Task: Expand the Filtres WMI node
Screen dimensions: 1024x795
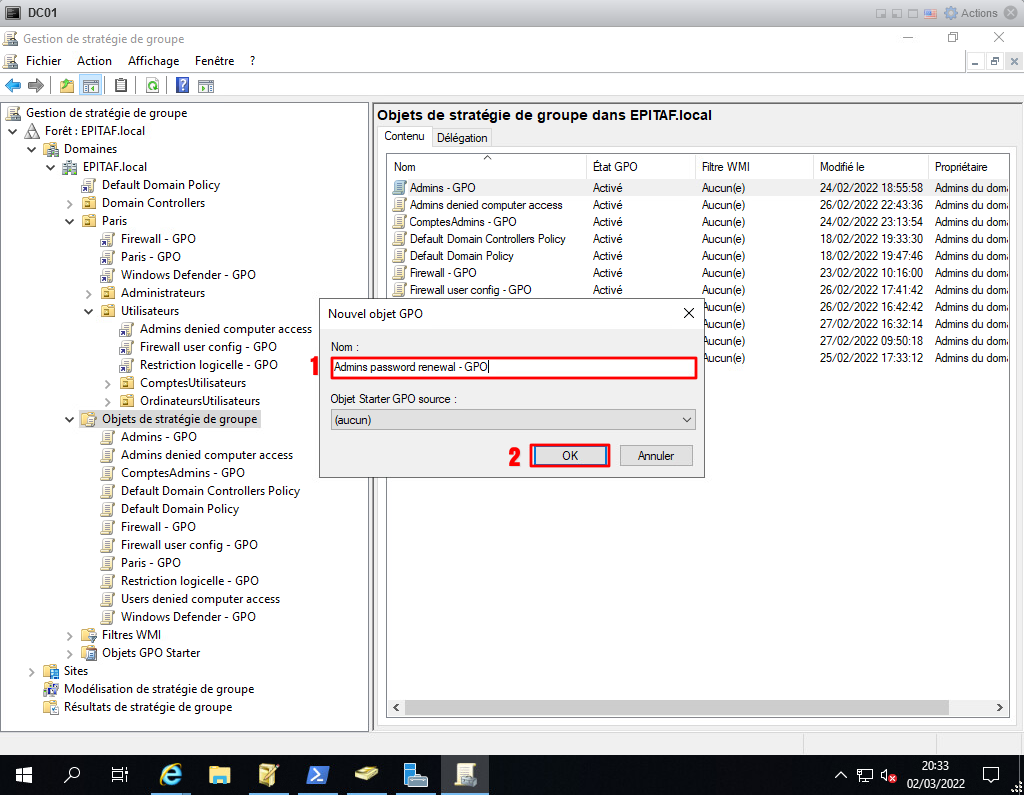Action: [70, 636]
